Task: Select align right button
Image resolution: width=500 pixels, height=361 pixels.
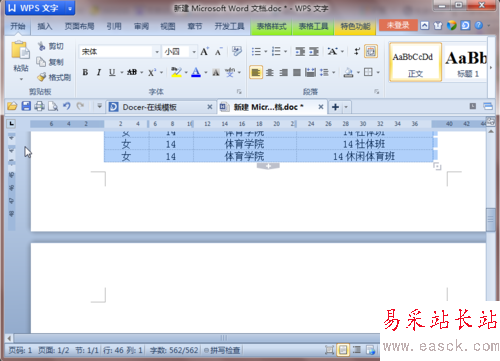Action: [x=283, y=72]
